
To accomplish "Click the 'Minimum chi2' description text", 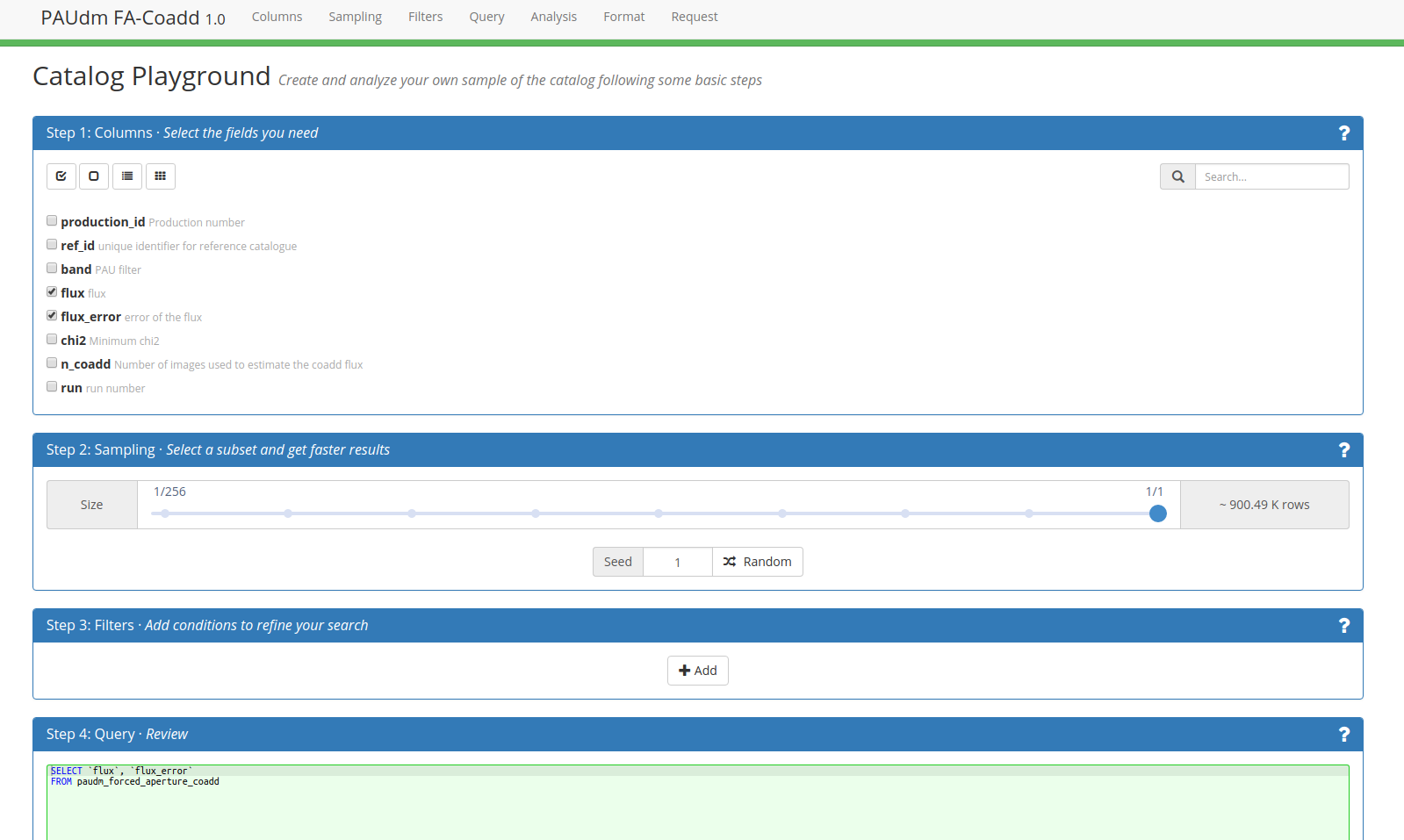I will pos(125,341).
